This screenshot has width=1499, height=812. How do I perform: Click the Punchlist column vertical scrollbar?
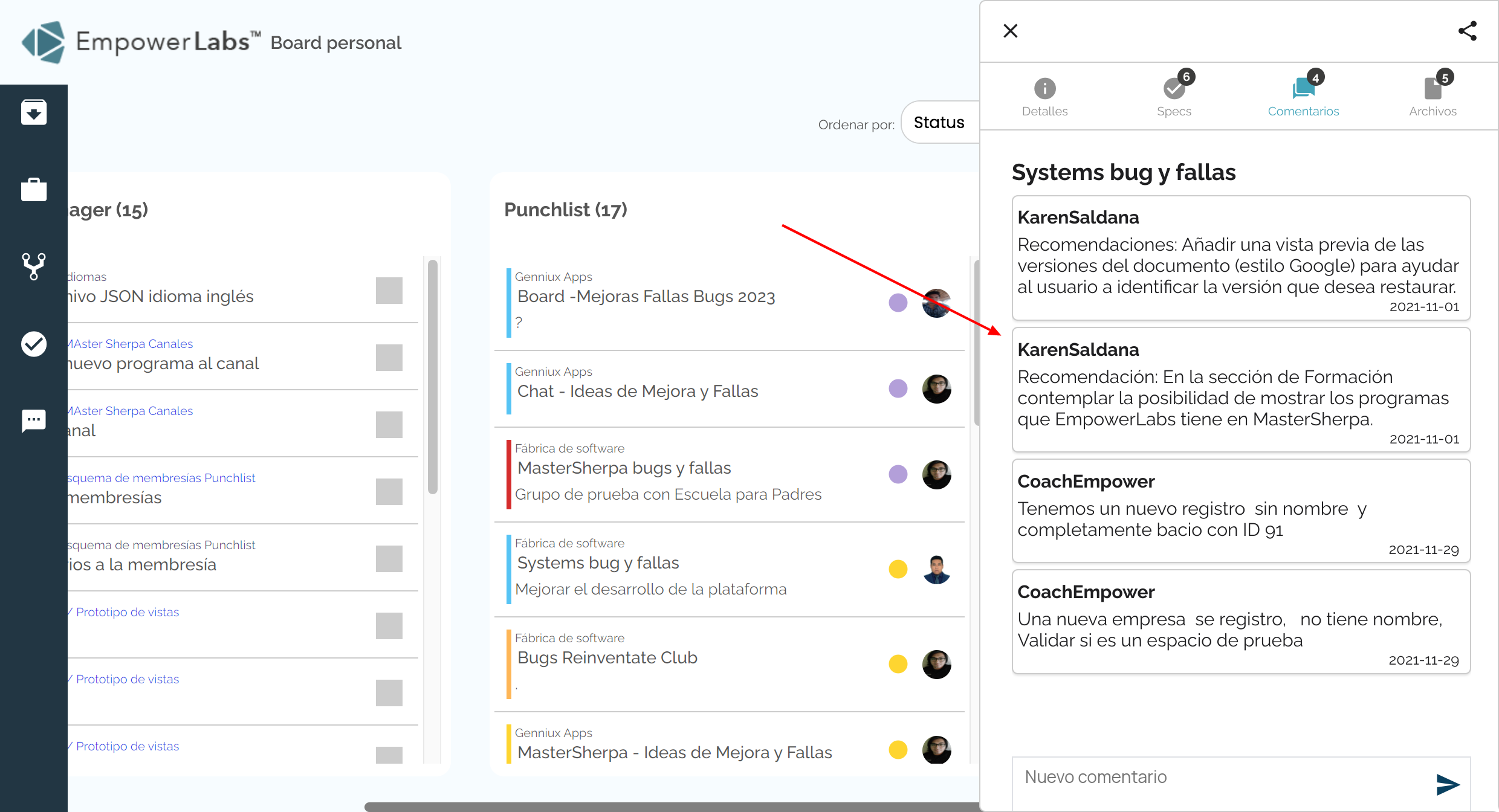pos(976,342)
